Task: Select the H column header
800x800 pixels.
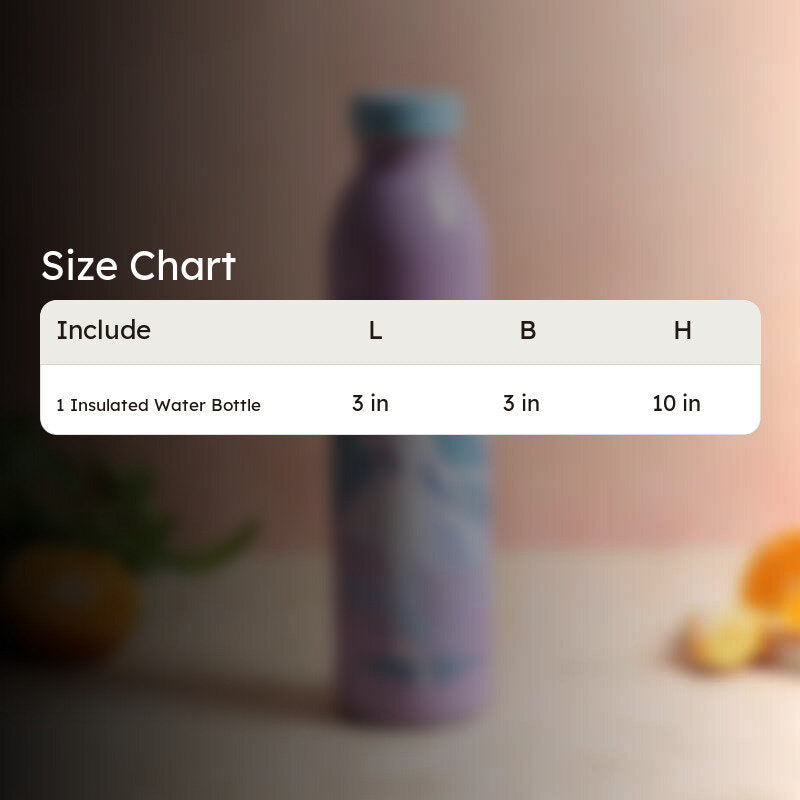Action: click(683, 331)
